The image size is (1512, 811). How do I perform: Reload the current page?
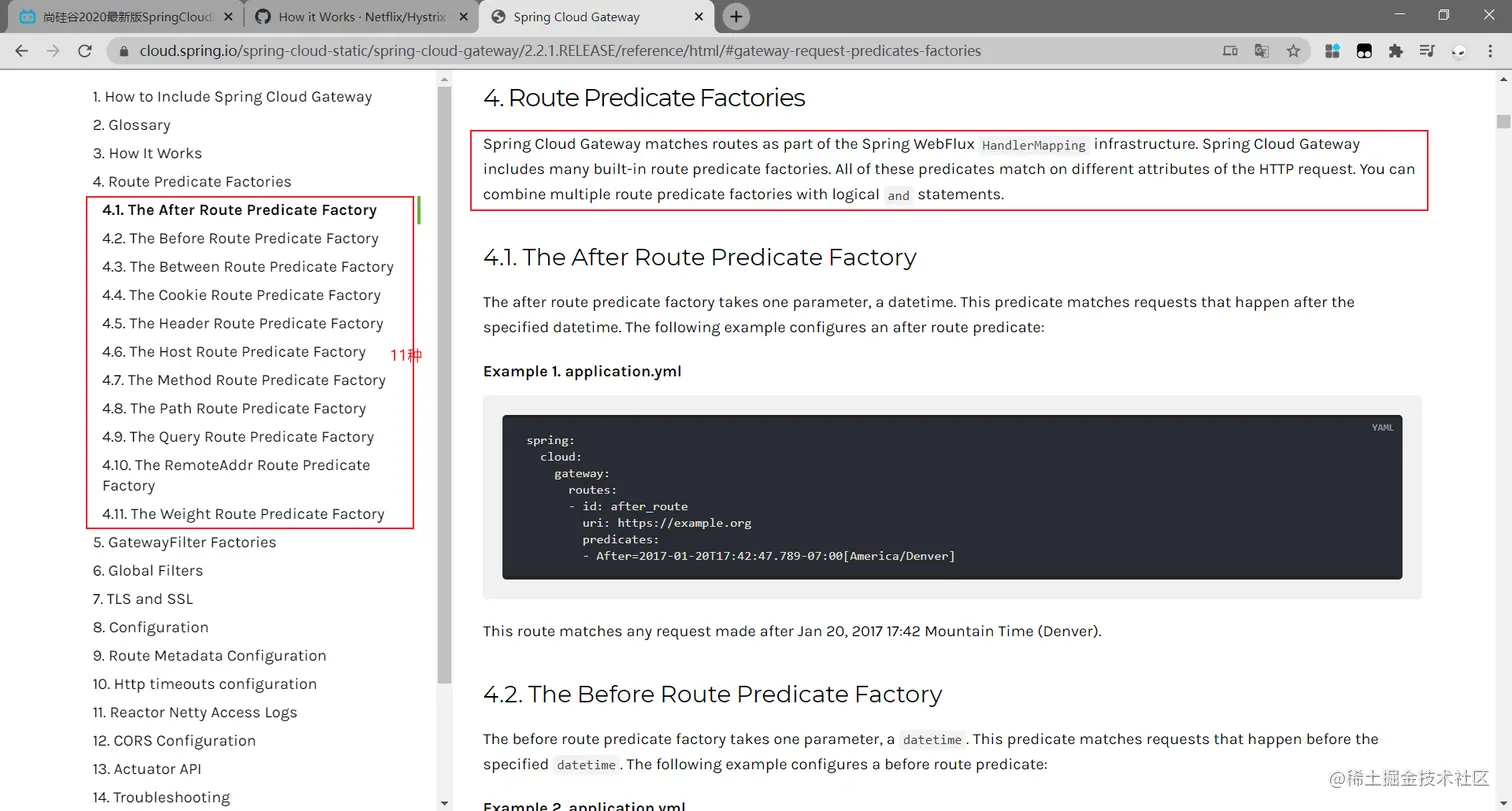(85, 51)
